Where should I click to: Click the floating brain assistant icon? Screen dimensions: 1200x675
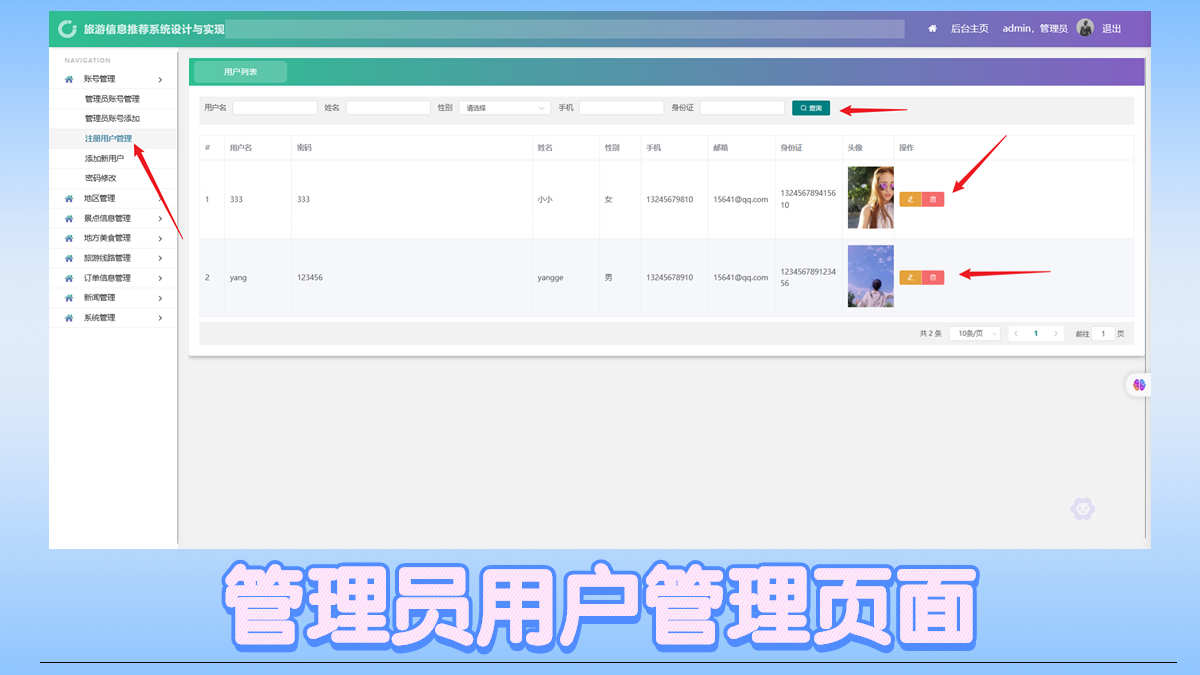point(1139,385)
